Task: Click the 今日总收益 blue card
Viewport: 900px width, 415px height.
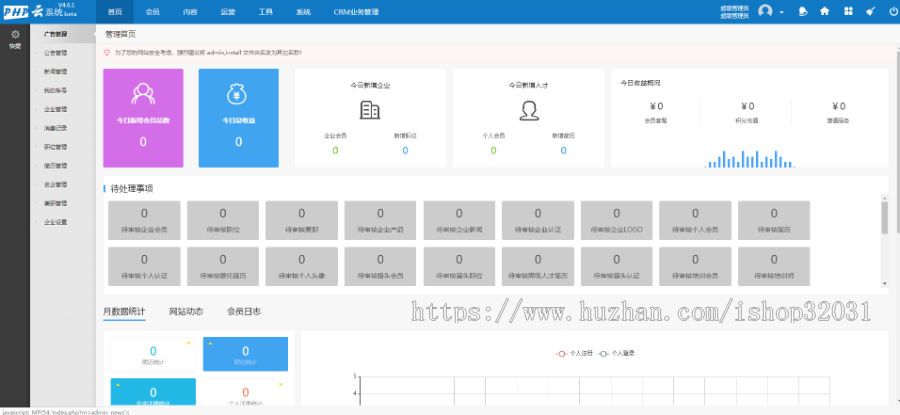Action: (x=239, y=118)
